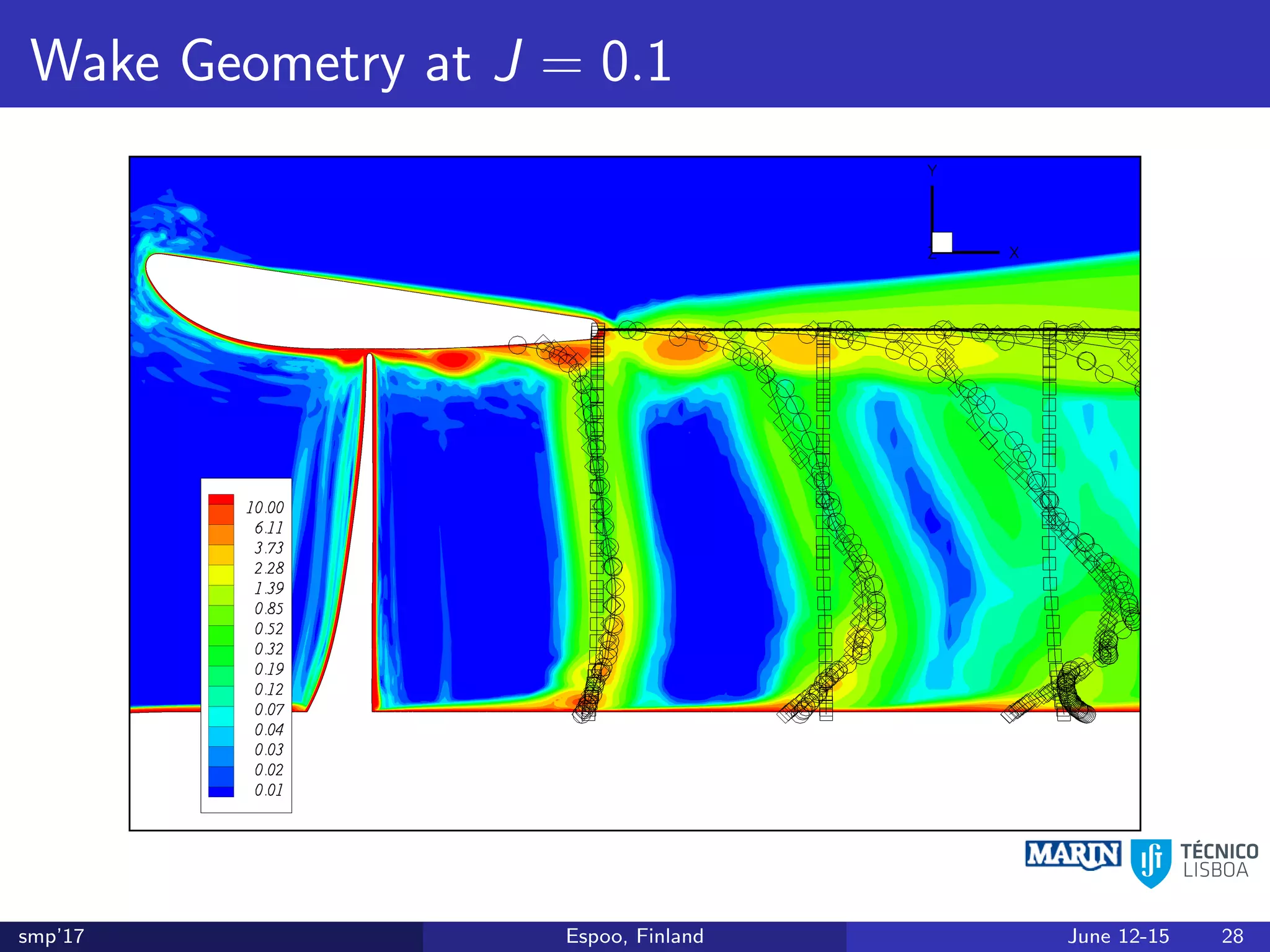
Task: Click the legend value 1.39
Action: [x=269, y=588]
